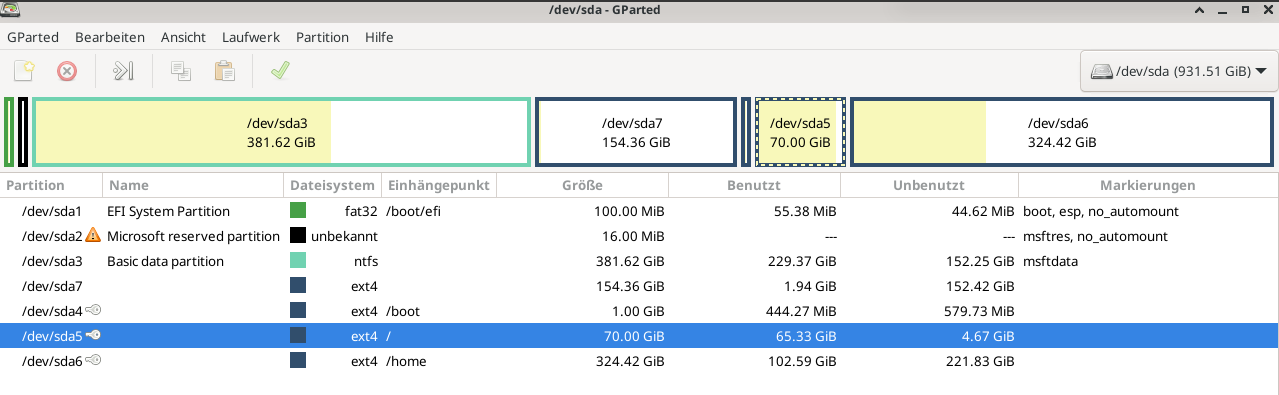Open the Bearbeiten menu
The height and width of the screenshot is (395, 1279).
click(x=109, y=37)
